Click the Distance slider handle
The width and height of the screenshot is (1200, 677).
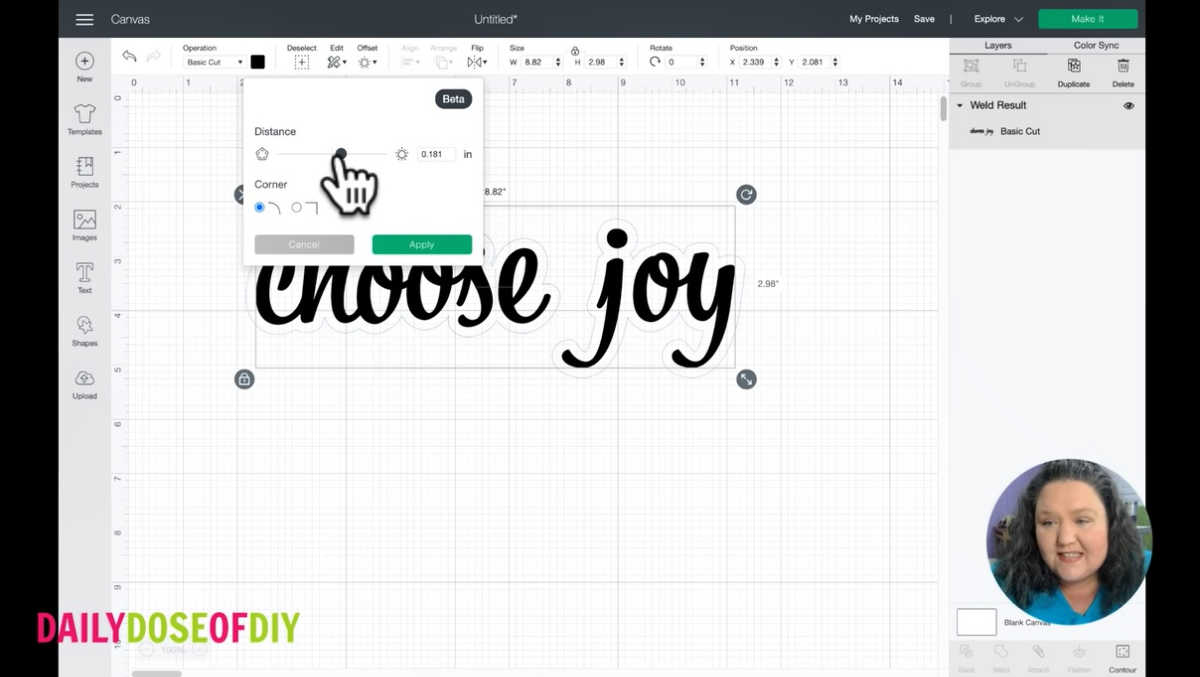(341, 154)
